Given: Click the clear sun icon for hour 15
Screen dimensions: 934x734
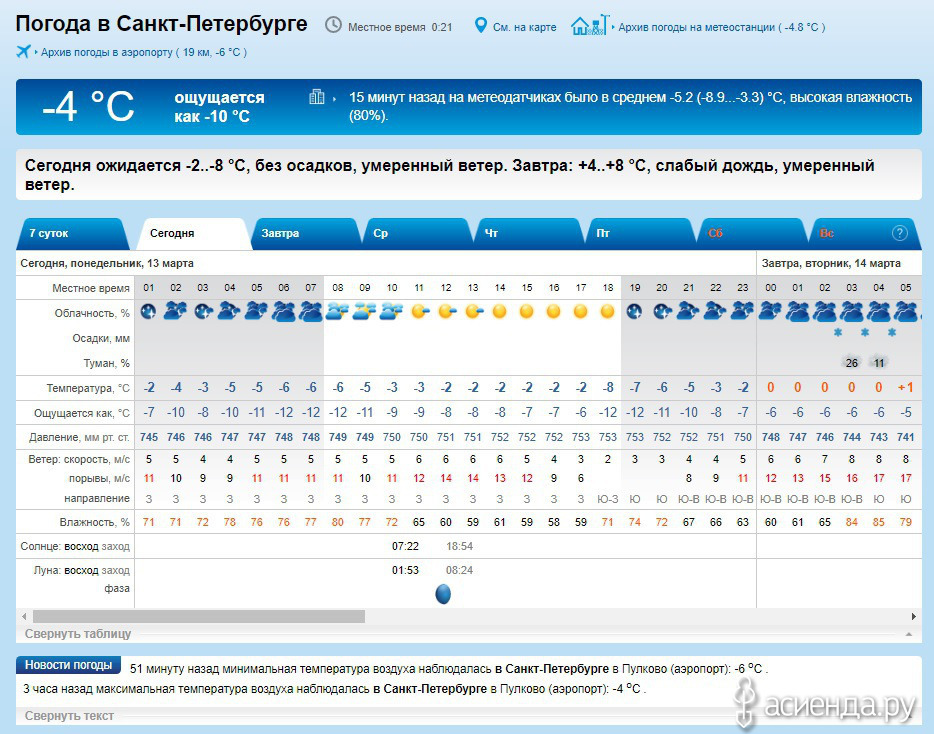Looking at the screenshot, I should [527, 311].
